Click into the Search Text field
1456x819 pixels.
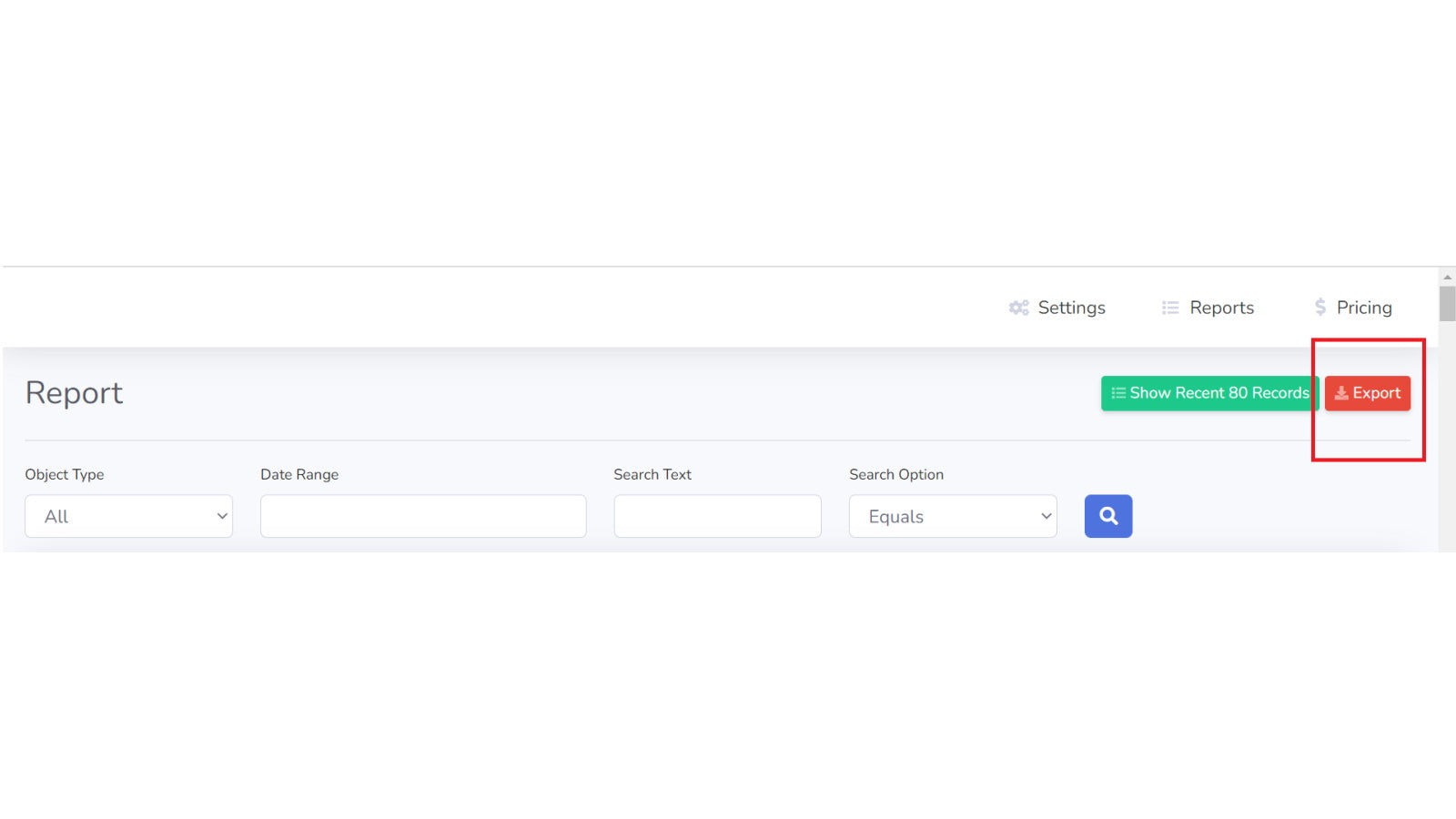click(717, 516)
